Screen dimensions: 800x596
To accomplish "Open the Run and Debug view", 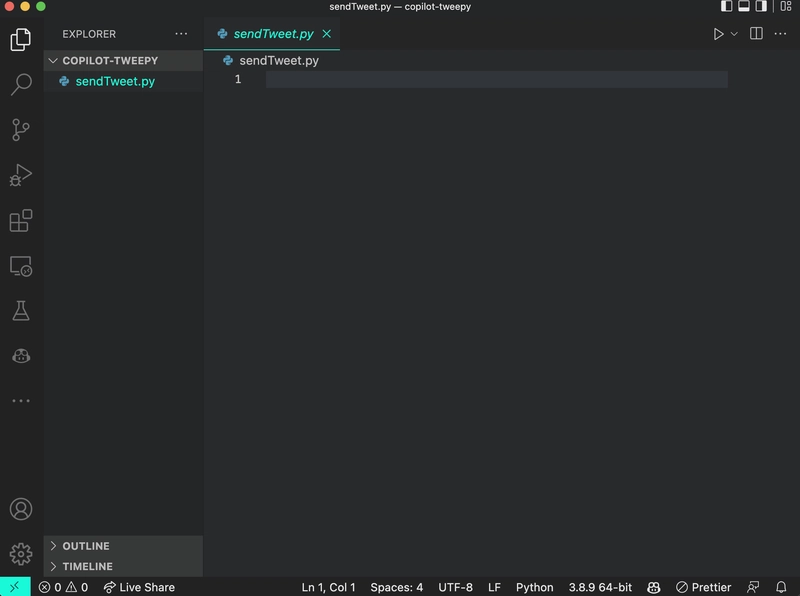I will click(x=21, y=175).
